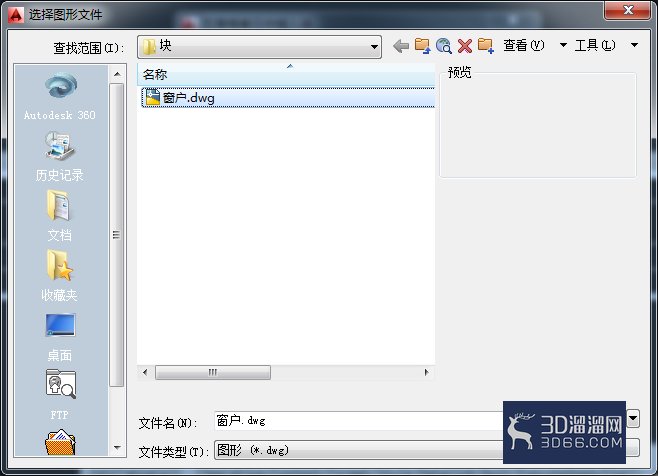
Task: Click the 文件名 input field
Action: pos(358,421)
